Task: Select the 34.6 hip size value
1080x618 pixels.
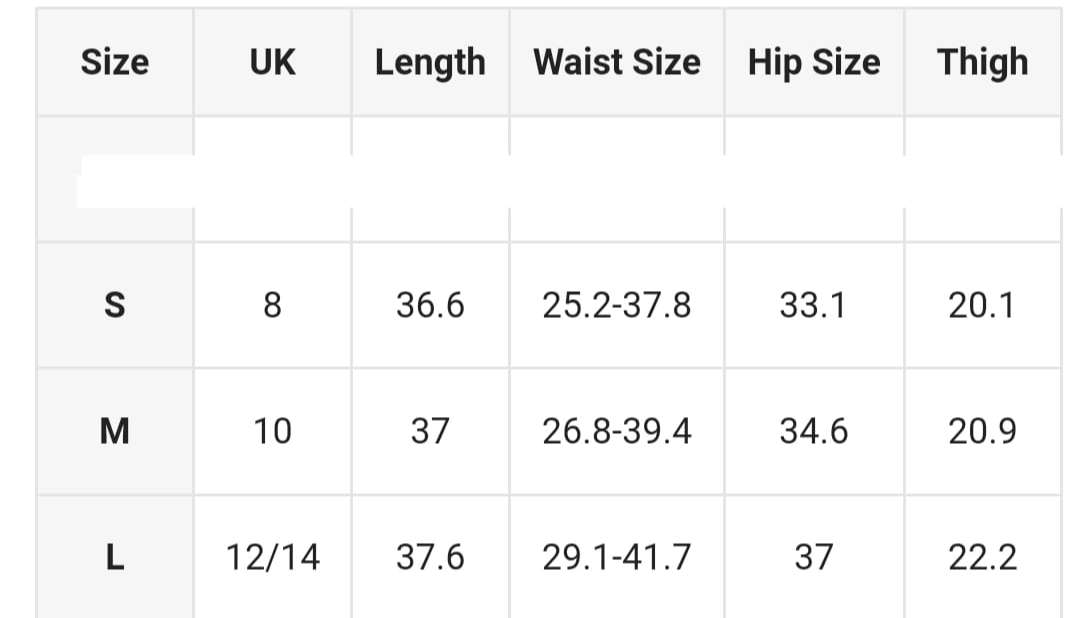Action: tap(814, 431)
